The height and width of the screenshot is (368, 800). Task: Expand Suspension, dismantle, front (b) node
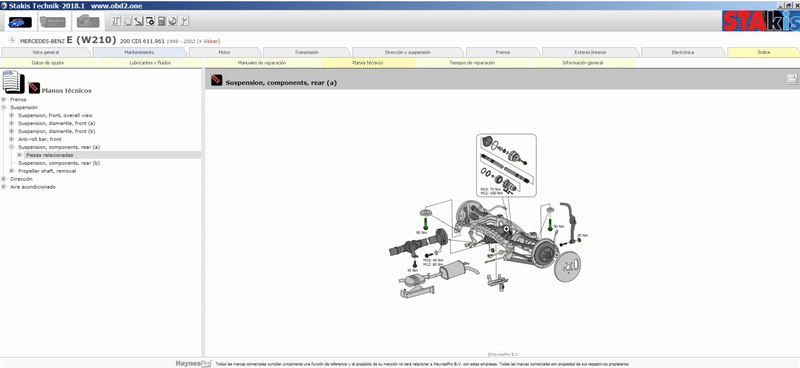(12, 131)
